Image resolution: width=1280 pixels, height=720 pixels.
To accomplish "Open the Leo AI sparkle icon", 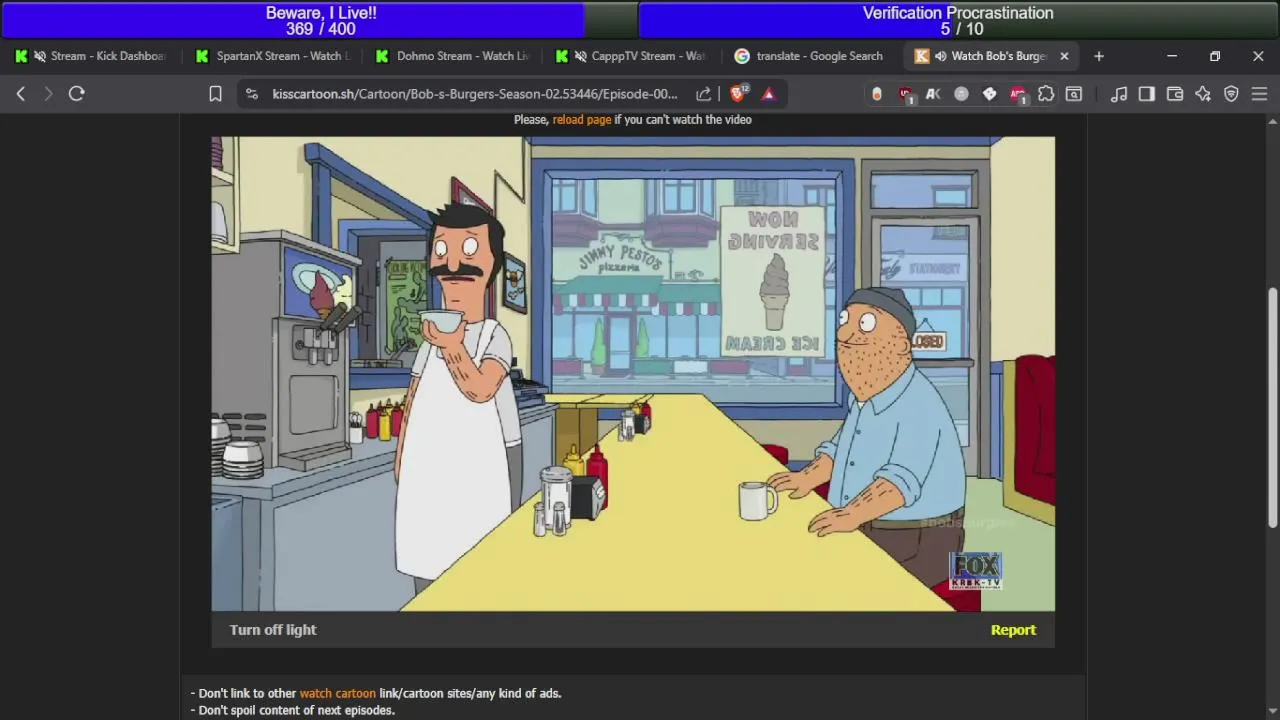I will (1203, 94).
